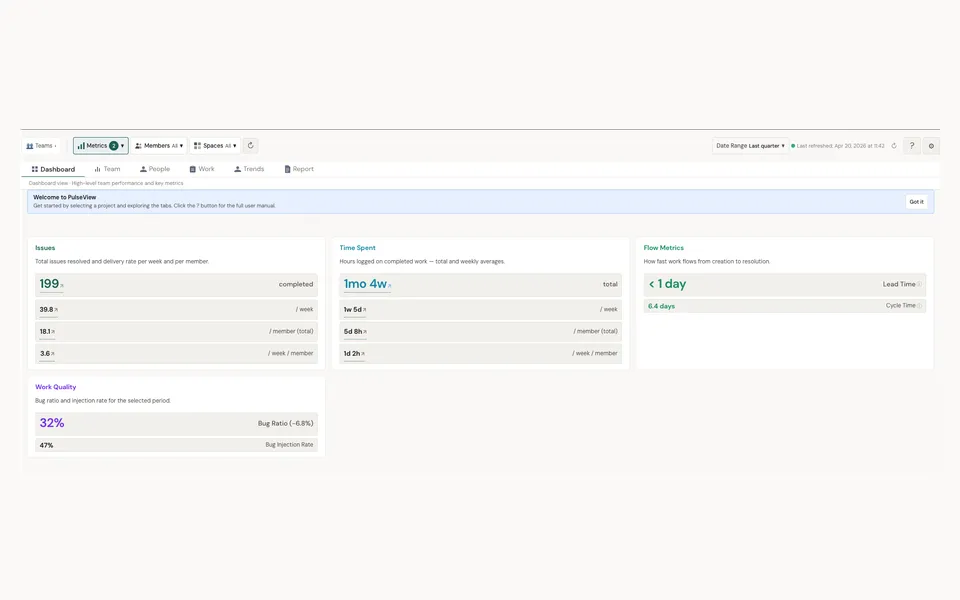This screenshot has height=600, width=960.
Task: Open the 3.6 per week per member arrow
Action: point(53,354)
